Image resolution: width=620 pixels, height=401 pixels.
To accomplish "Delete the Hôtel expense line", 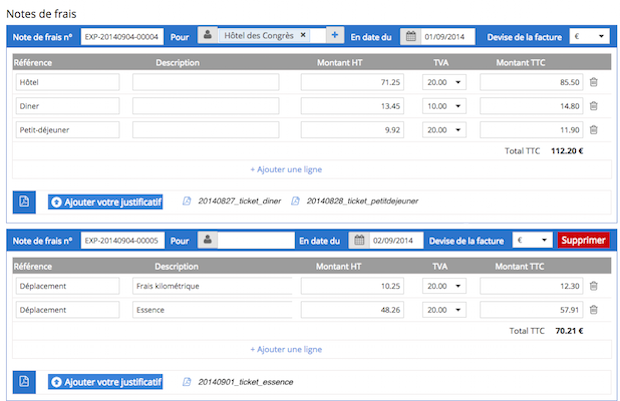I will (593, 83).
